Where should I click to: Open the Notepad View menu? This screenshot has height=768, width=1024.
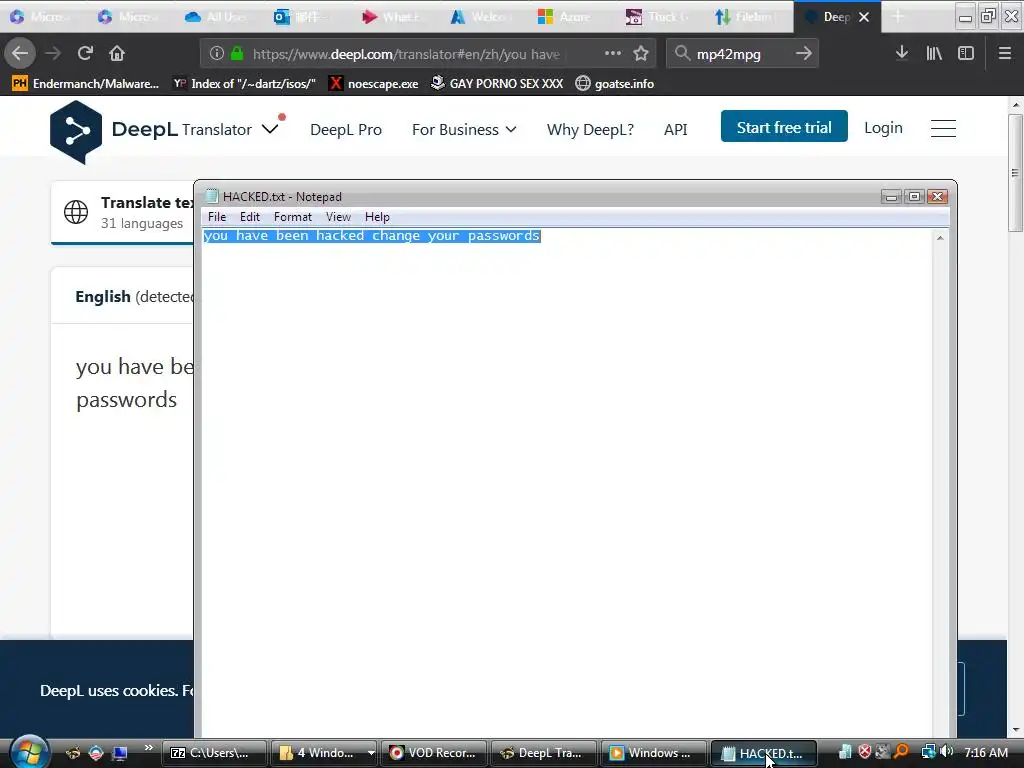point(338,217)
